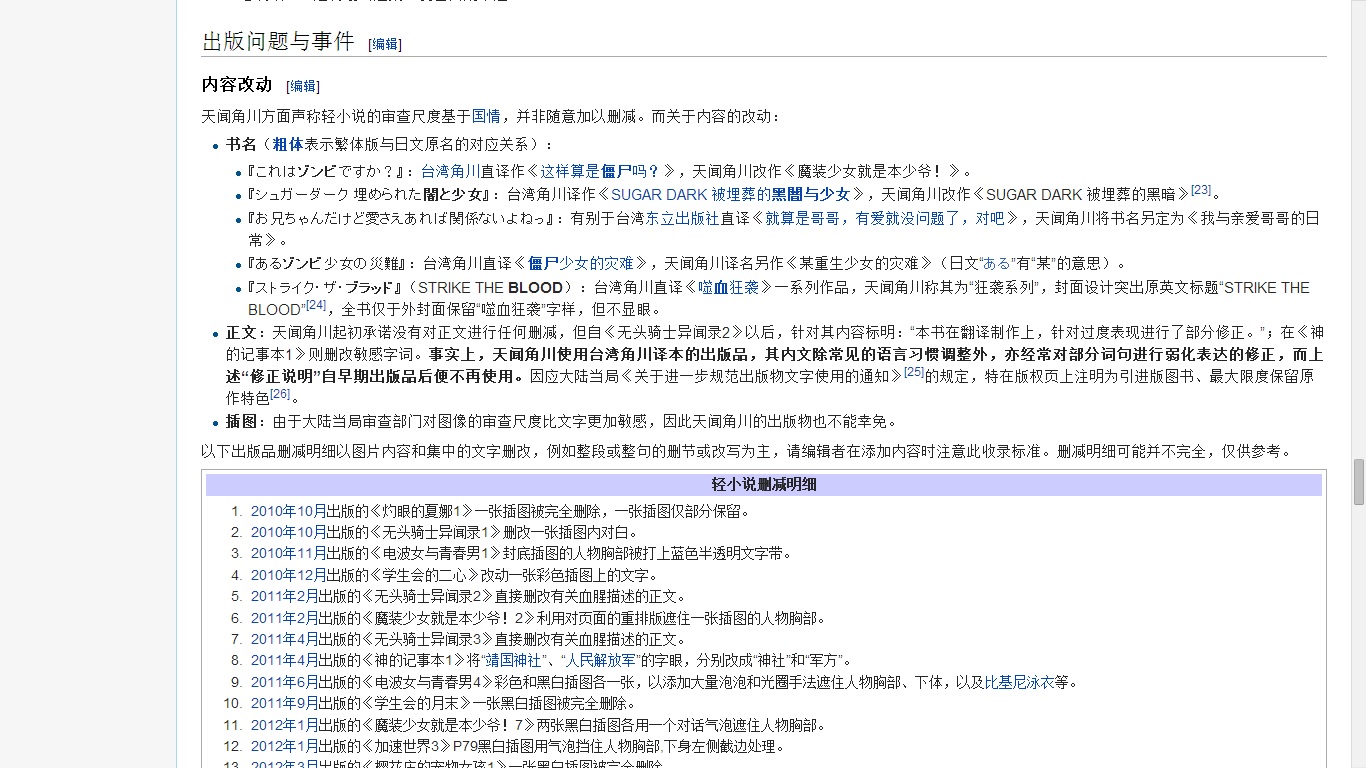Open 2010年10月 link in 灼眼的夏娜1 row

click(x=289, y=511)
